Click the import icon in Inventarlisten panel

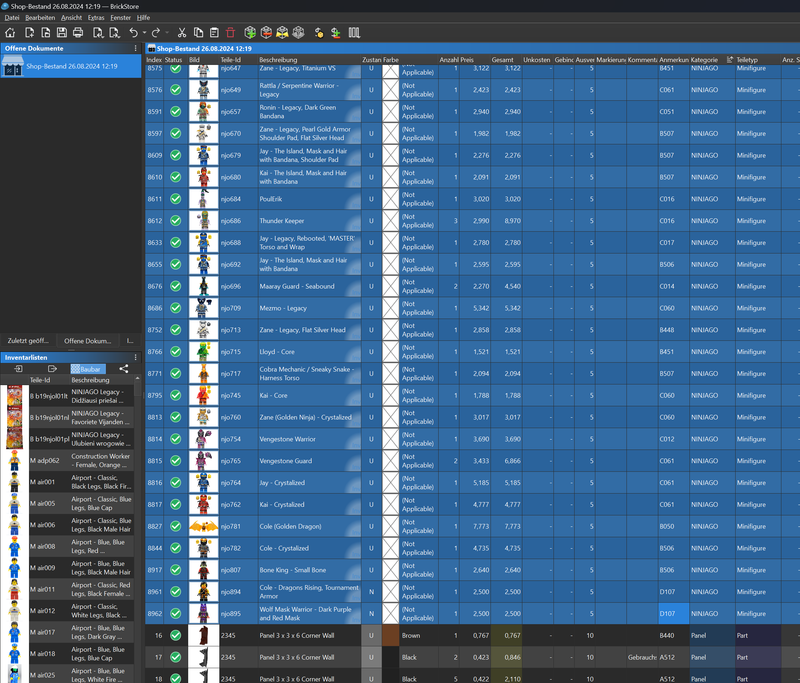click(18, 368)
